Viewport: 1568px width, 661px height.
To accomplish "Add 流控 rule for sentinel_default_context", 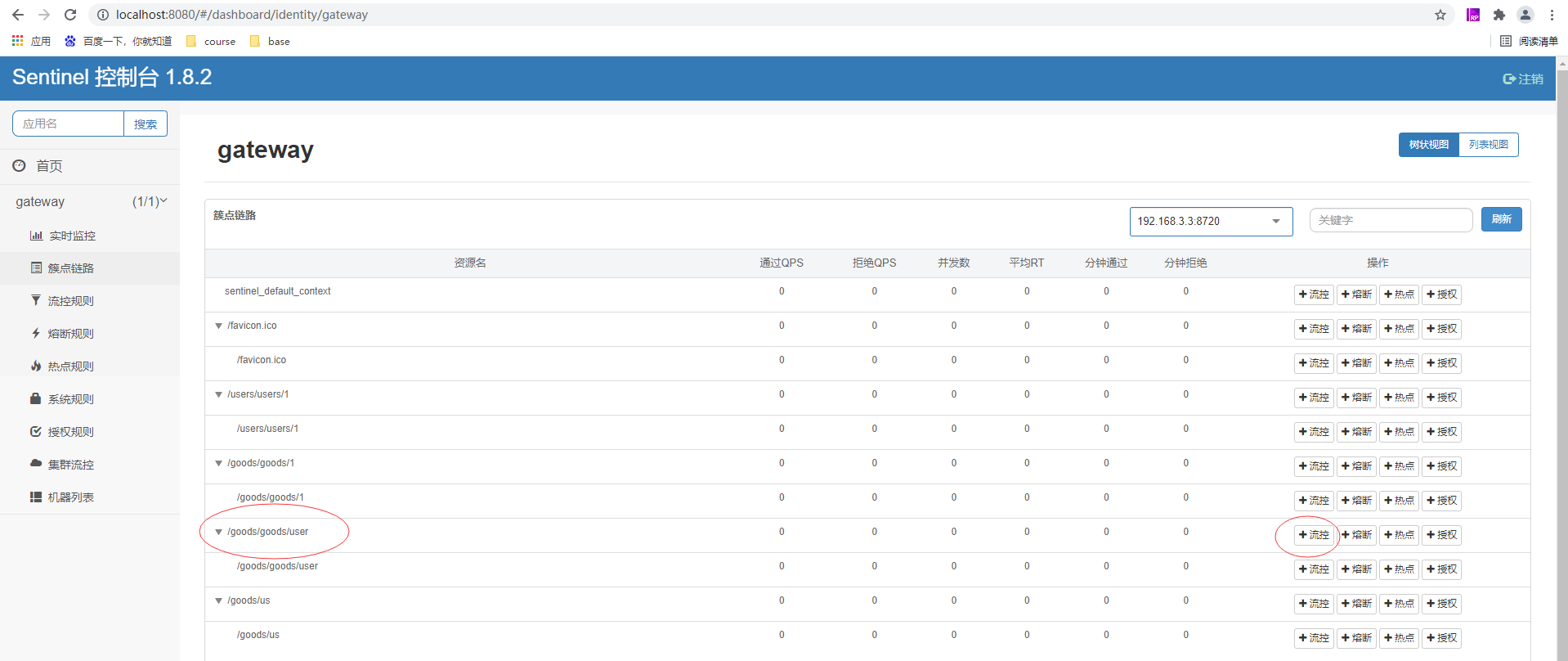I will pos(1314,295).
